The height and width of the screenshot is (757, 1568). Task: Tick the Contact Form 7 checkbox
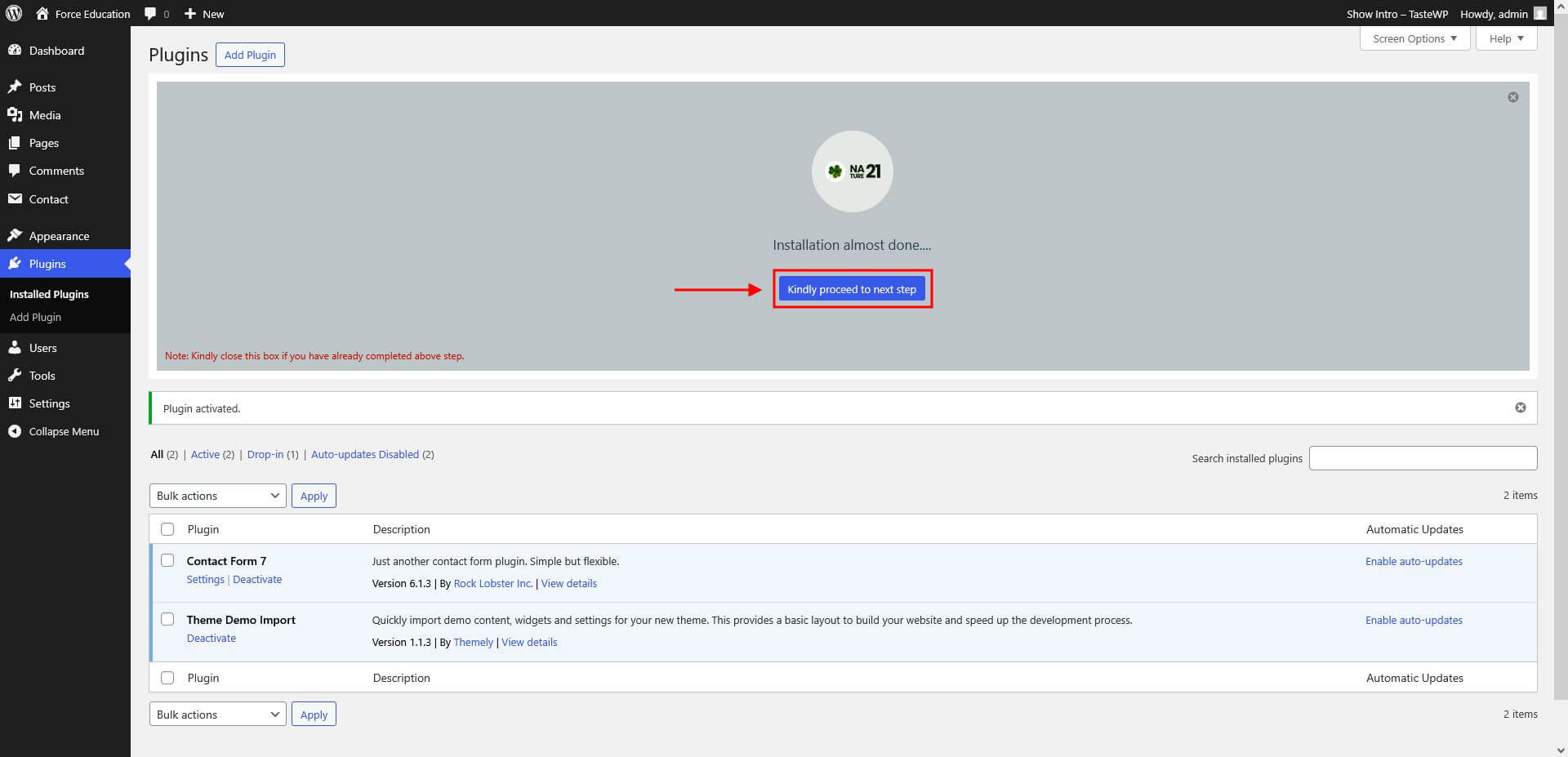pyautogui.click(x=167, y=560)
